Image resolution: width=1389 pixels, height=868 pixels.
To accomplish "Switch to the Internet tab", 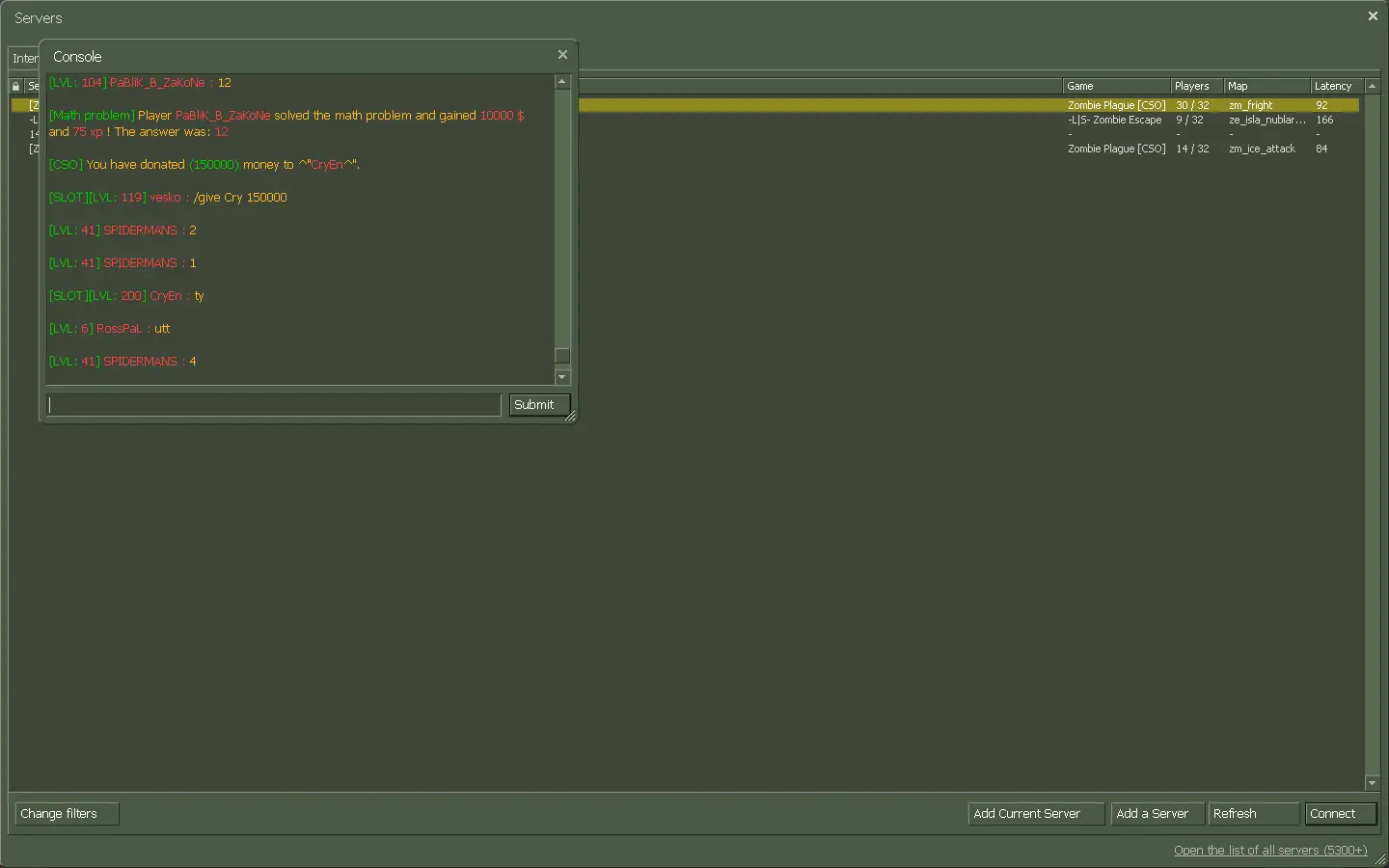I will 24,59.
